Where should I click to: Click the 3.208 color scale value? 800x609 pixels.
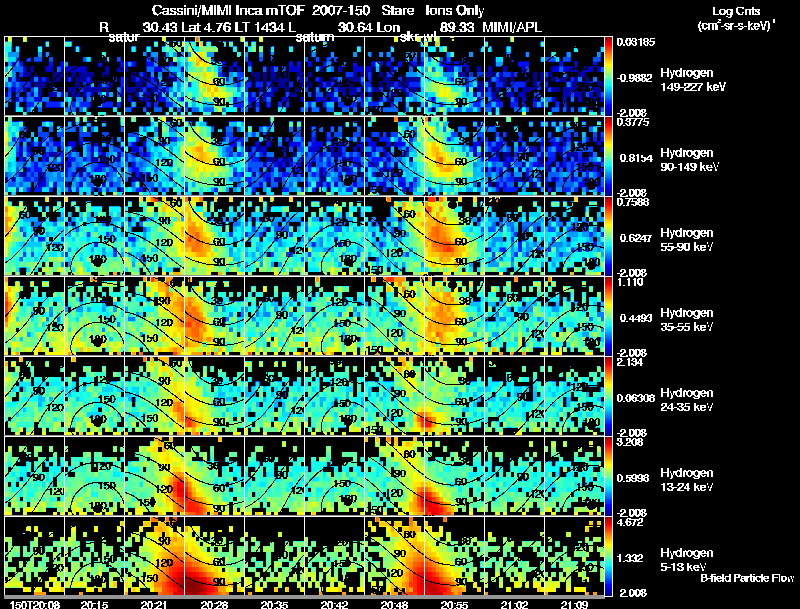point(630,442)
